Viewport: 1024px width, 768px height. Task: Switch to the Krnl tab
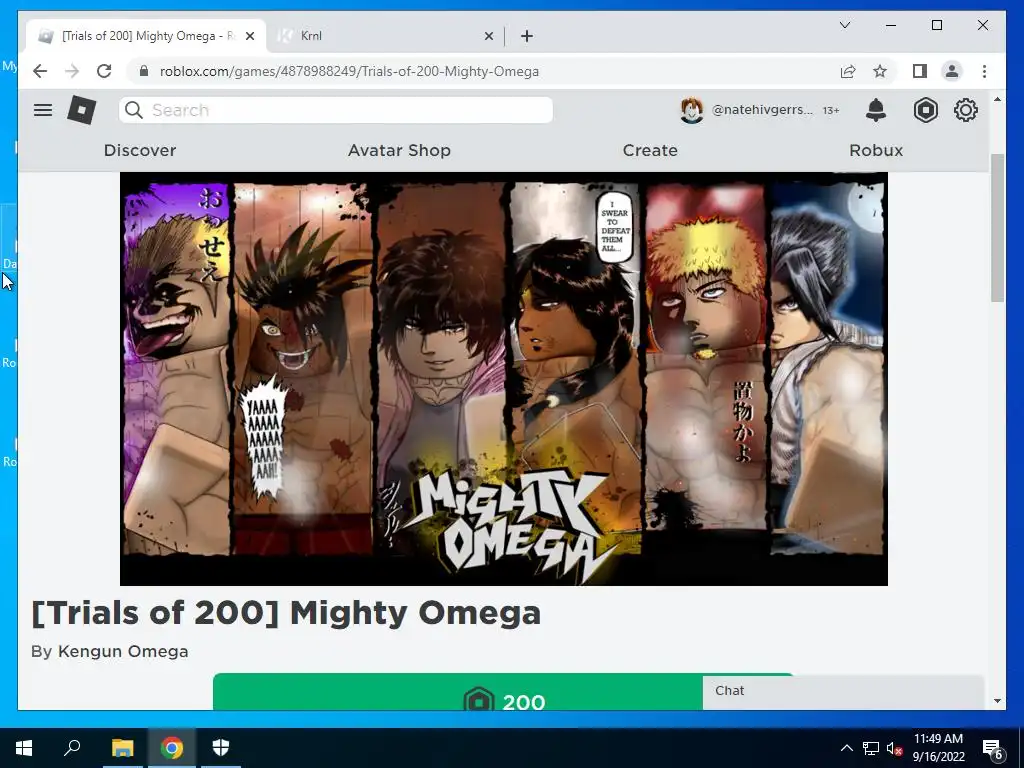pyautogui.click(x=385, y=36)
